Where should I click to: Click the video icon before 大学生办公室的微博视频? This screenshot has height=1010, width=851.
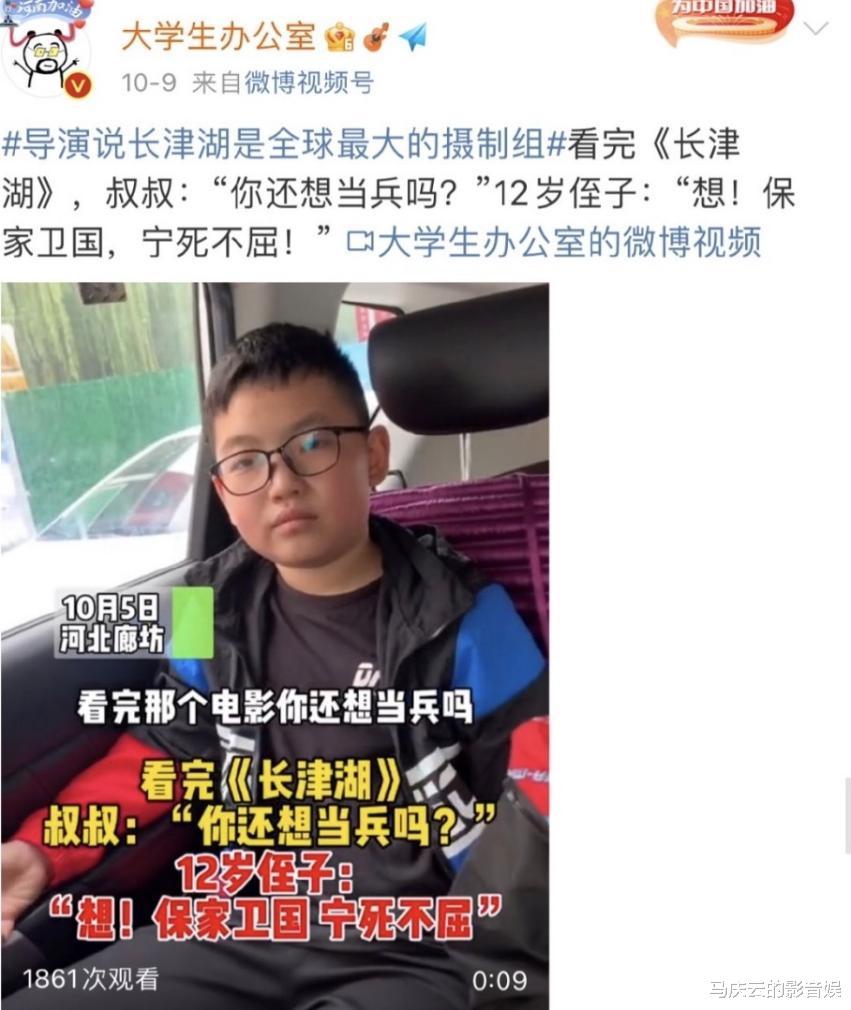pos(359,242)
